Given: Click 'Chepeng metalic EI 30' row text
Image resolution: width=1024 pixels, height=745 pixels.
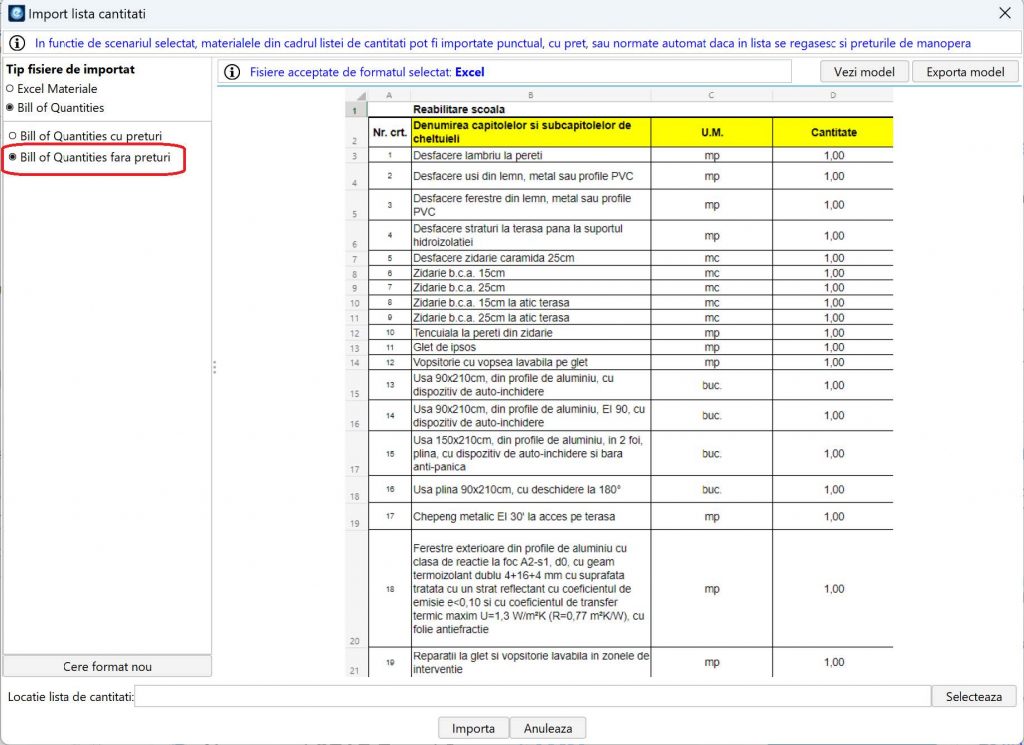Looking at the screenshot, I should (x=514, y=516).
